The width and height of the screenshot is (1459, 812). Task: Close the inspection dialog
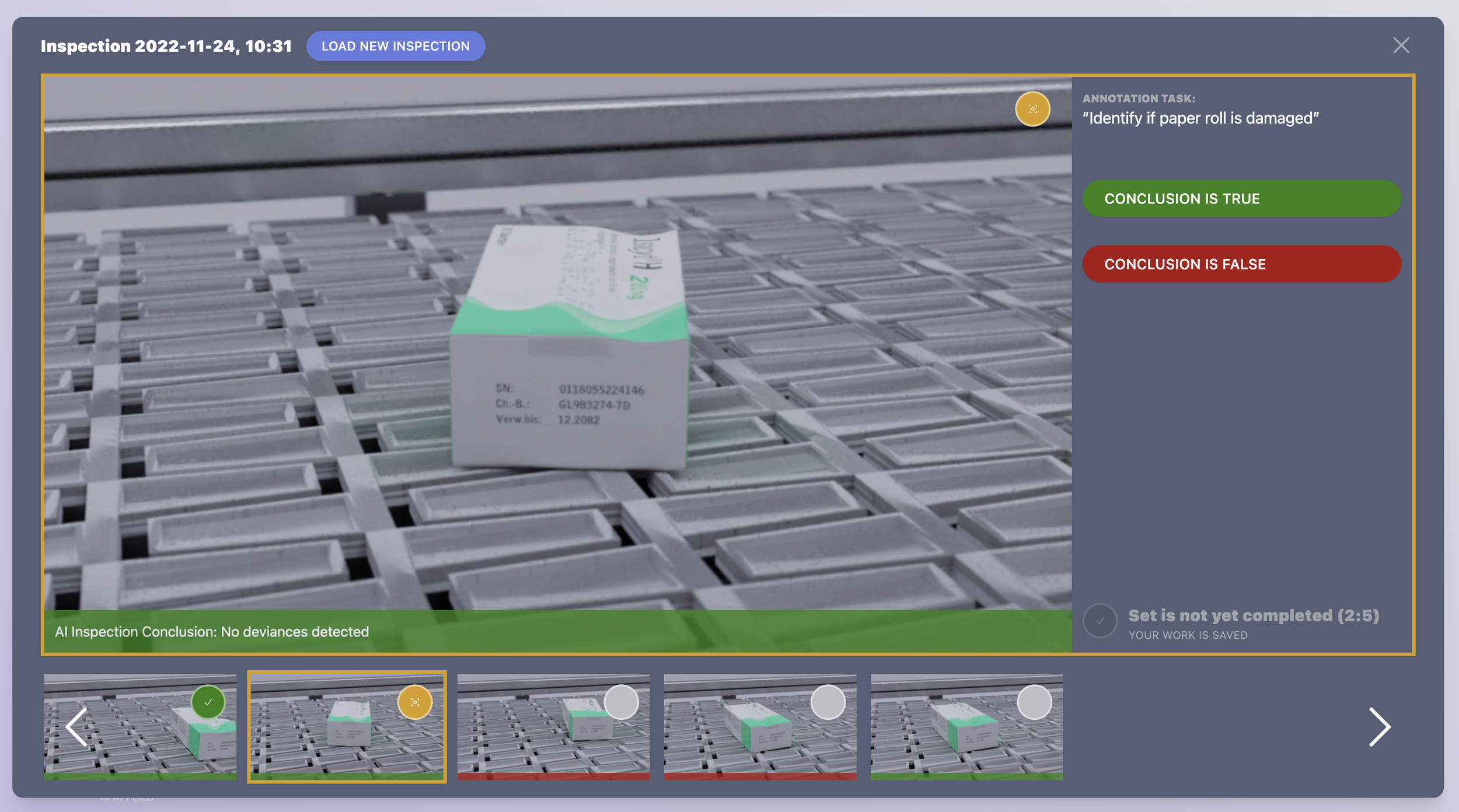click(x=1401, y=45)
